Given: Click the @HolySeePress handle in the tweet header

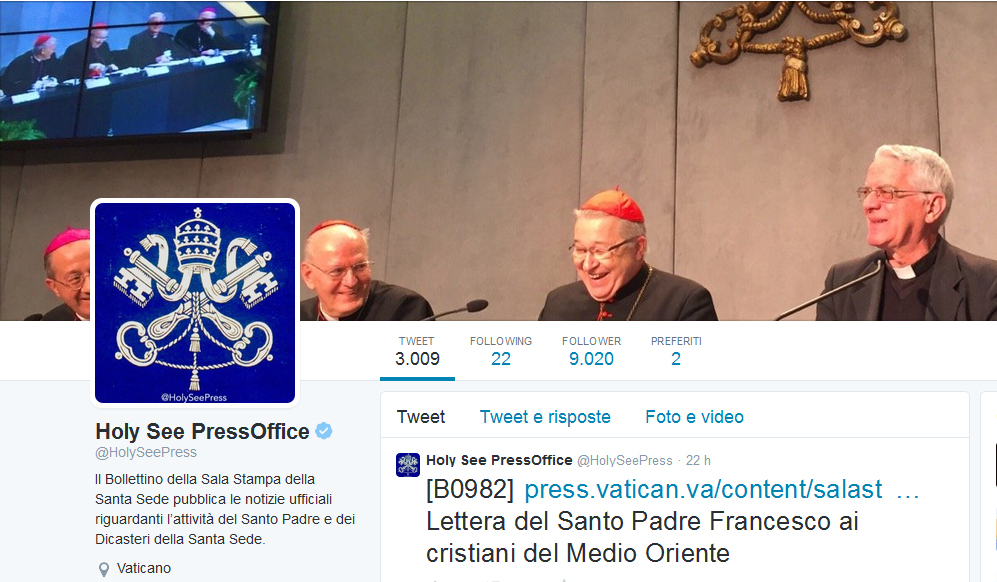Looking at the screenshot, I should pyautogui.click(x=624, y=460).
